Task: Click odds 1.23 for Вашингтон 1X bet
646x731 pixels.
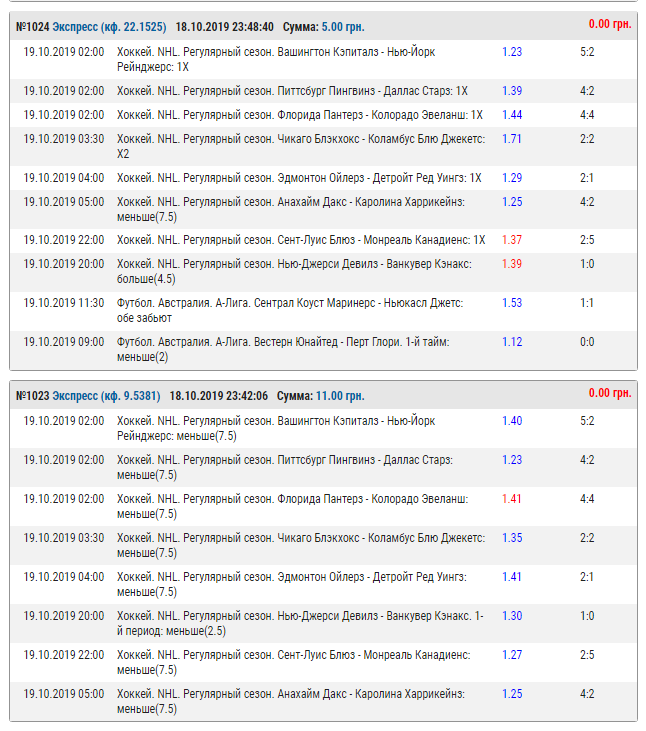Action: coord(512,52)
